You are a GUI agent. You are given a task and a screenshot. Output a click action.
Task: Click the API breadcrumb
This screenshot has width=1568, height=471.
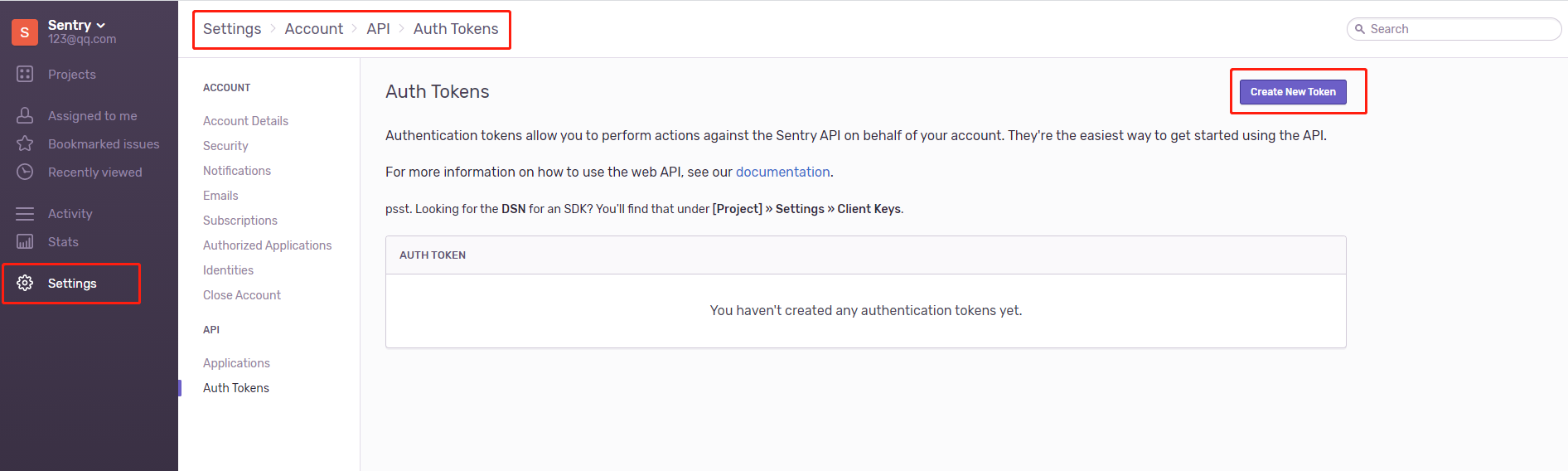click(x=378, y=29)
